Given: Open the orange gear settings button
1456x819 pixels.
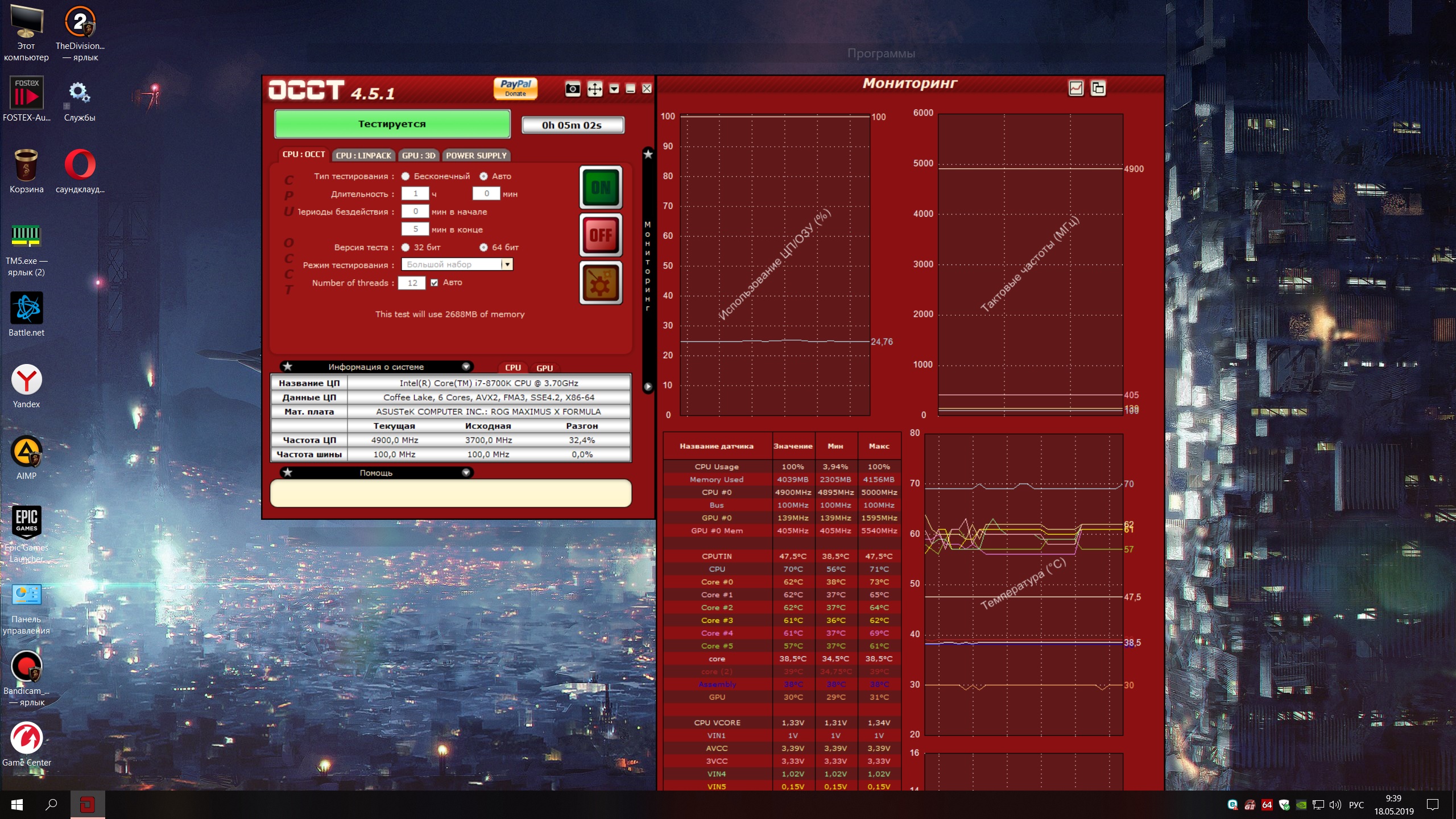Looking at the screenshot, I should coord(601,283).
